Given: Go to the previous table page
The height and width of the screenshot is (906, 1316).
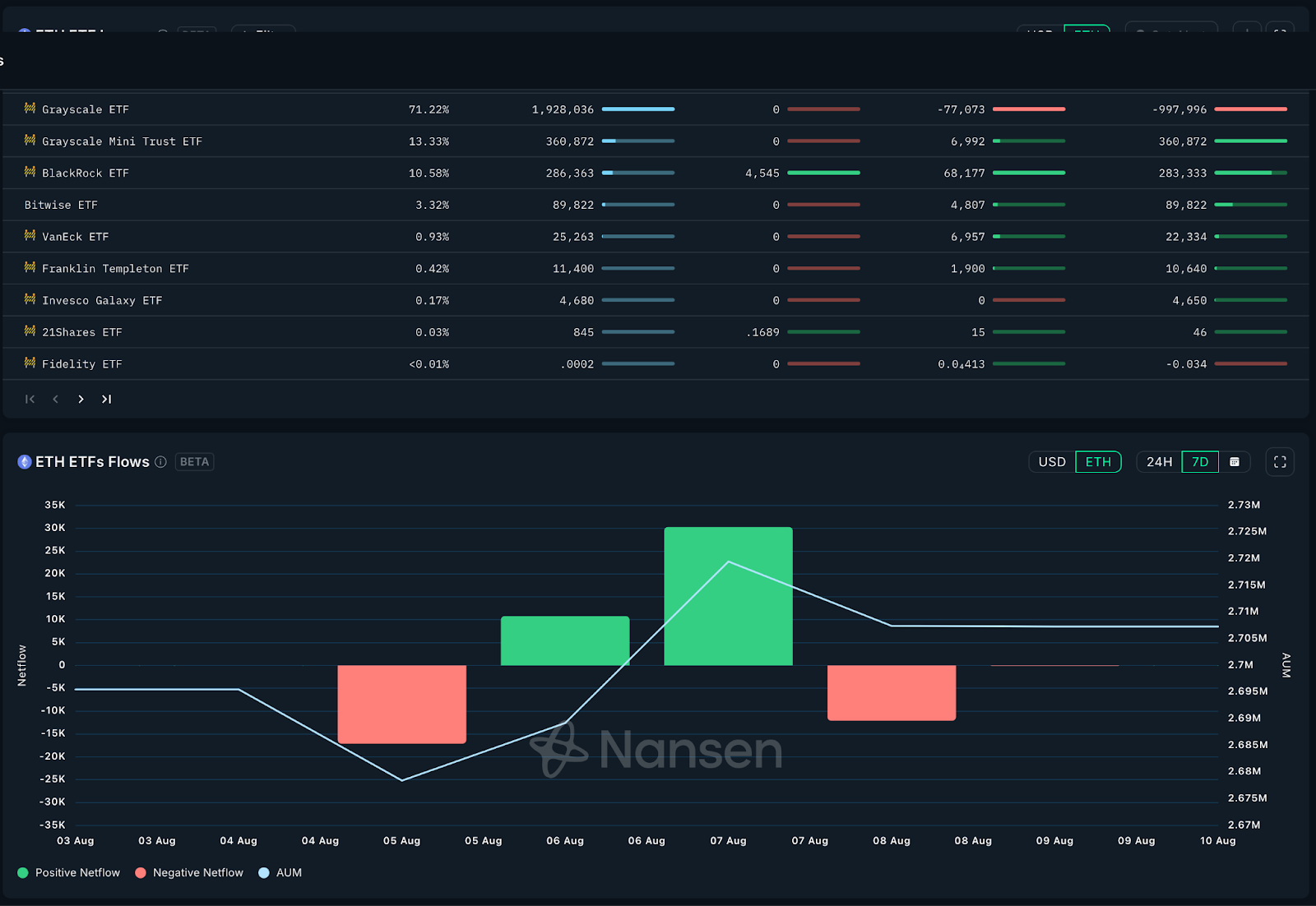Looking at the screenshot, I should pos(55,399).
